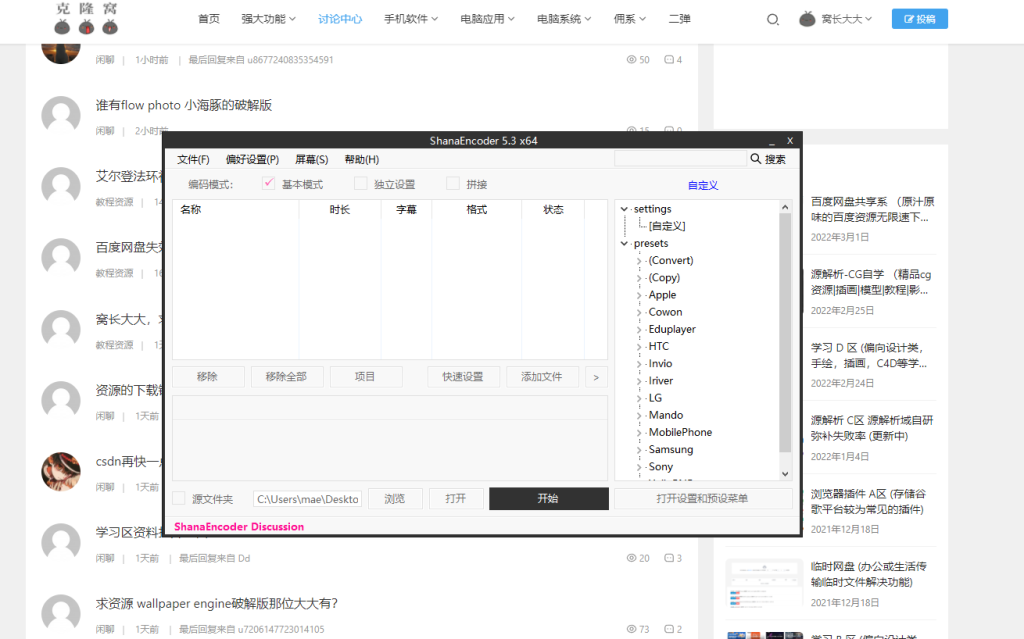This screenshot has width=1024, height=639.
Task: Click the view count icon of wallpaper engine post
Action: pos(631,629)
